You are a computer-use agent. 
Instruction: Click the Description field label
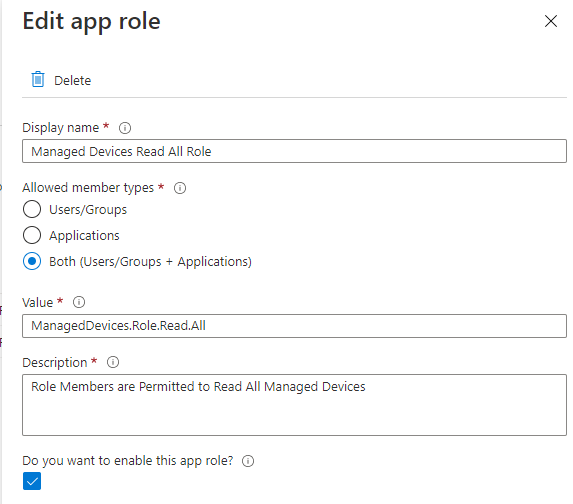click(x=55, y=363)
